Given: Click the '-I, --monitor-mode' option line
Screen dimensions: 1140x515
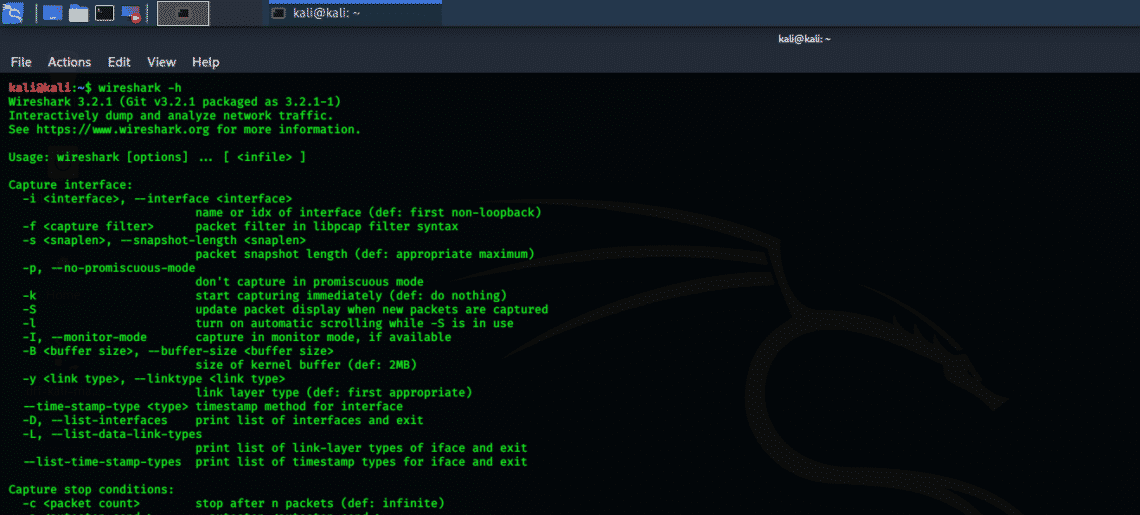Looking at the screenshot, I should pyautogui.click(x=237, y=337).
